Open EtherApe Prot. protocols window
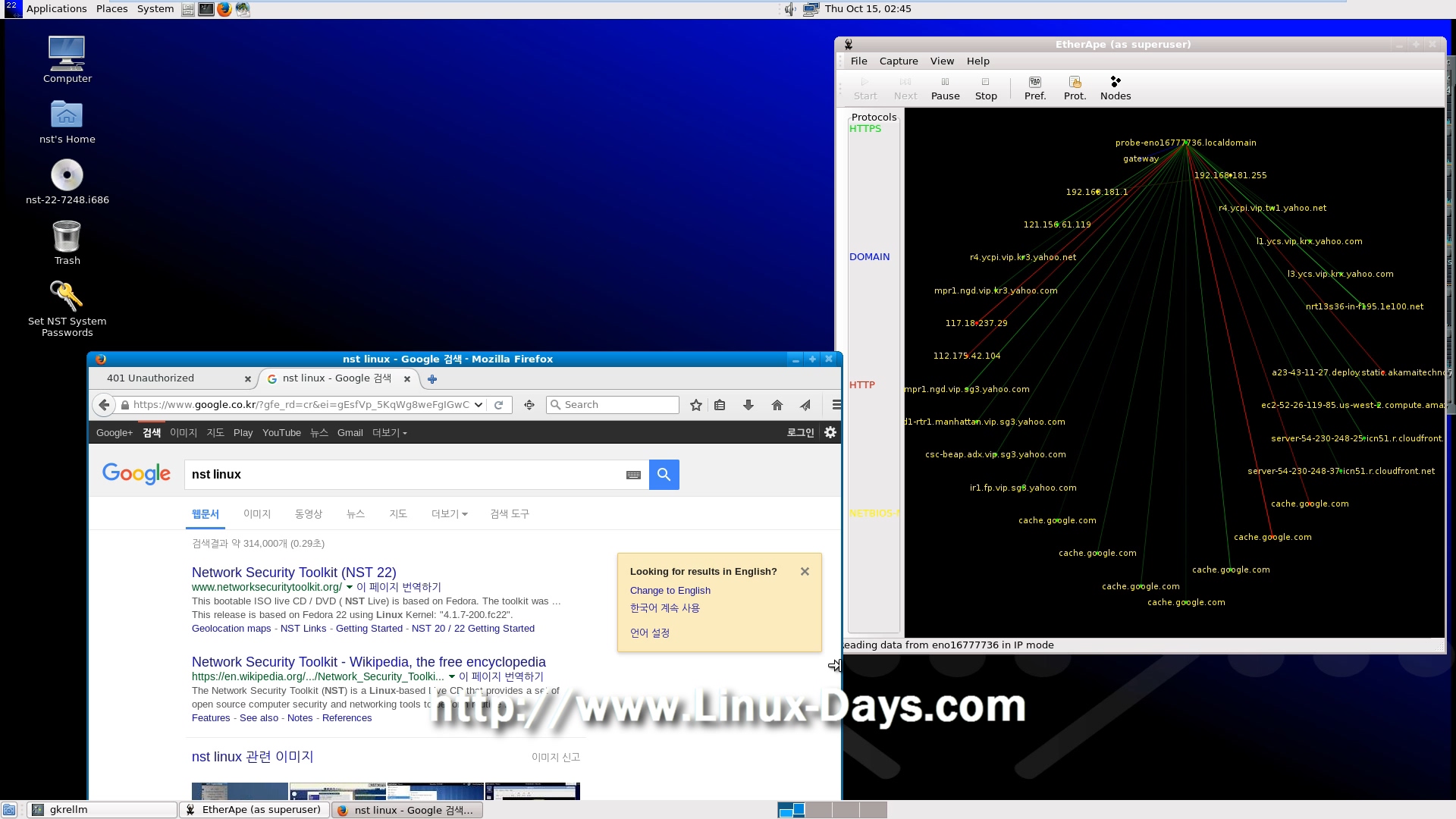Viewport: 1456px width, 819px height. (x=1075, y=88)
